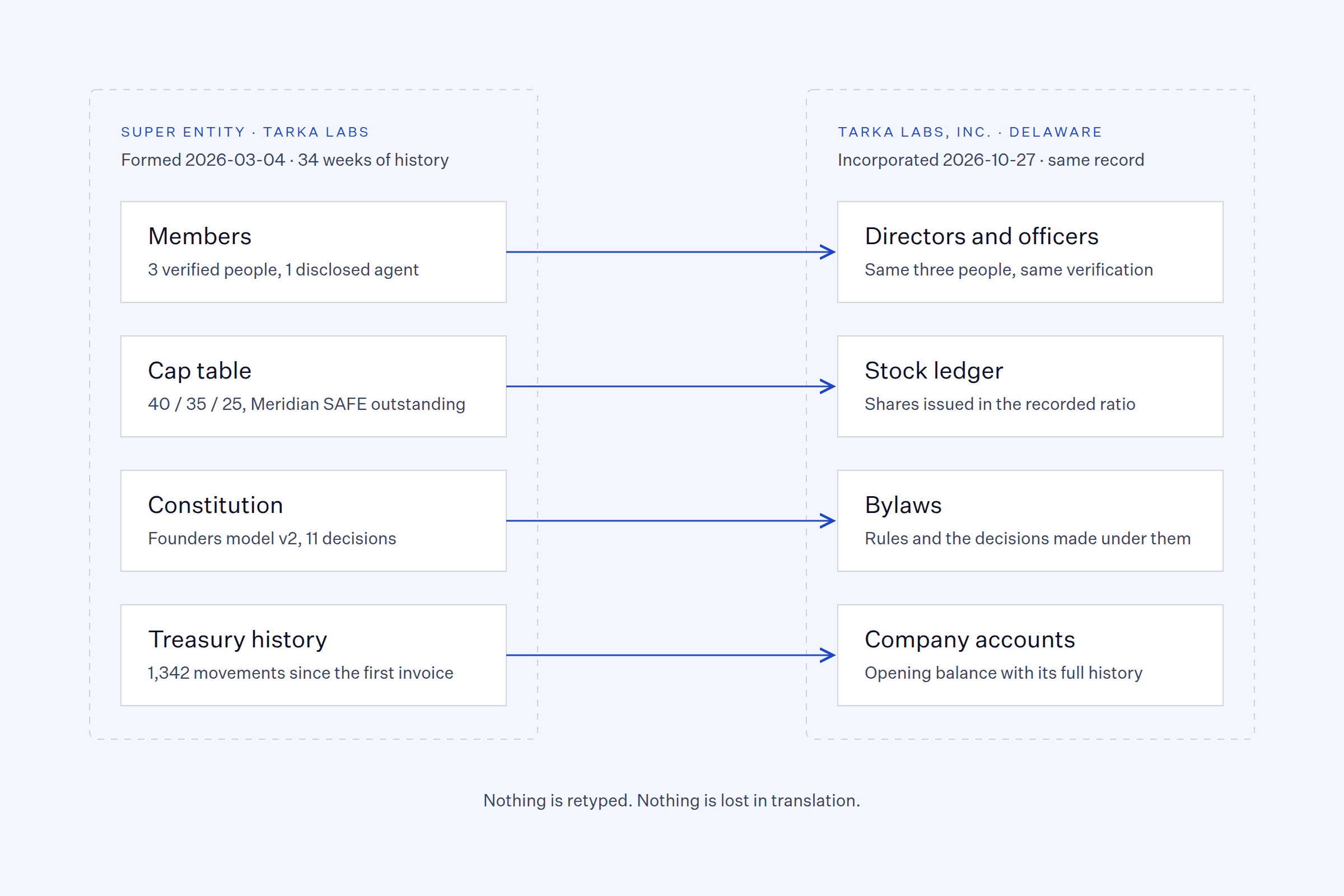
Task: Click 'Incorporated 2026-10-27 · same record'
Action: click(x=991, y=160)
